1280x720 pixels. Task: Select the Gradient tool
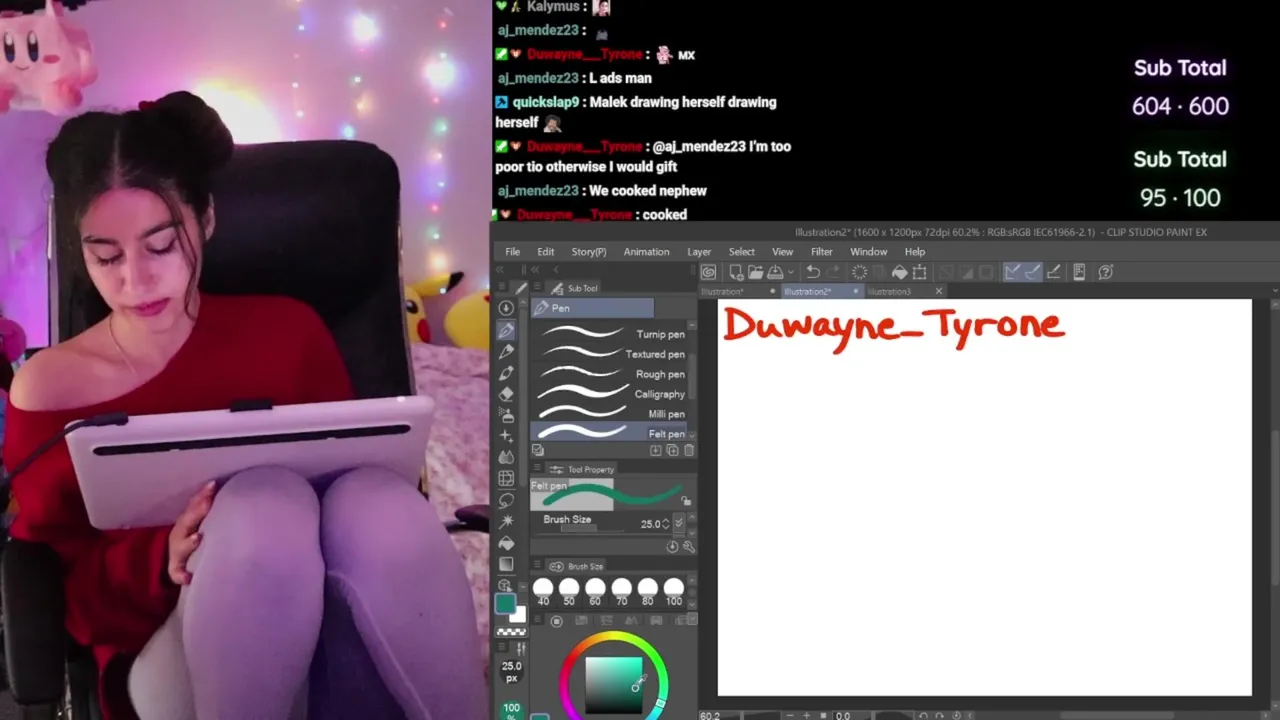tap(506, 564)
